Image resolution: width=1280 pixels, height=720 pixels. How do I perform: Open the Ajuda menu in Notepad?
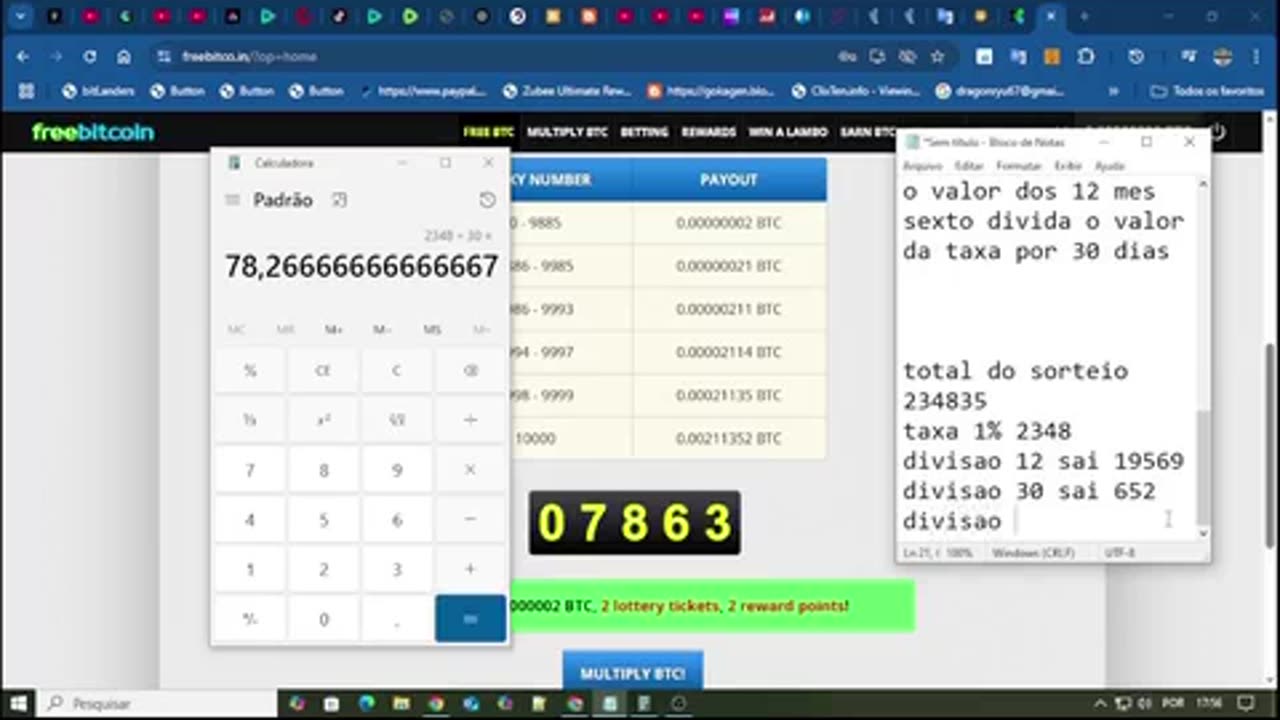(x=1110, y=166)
